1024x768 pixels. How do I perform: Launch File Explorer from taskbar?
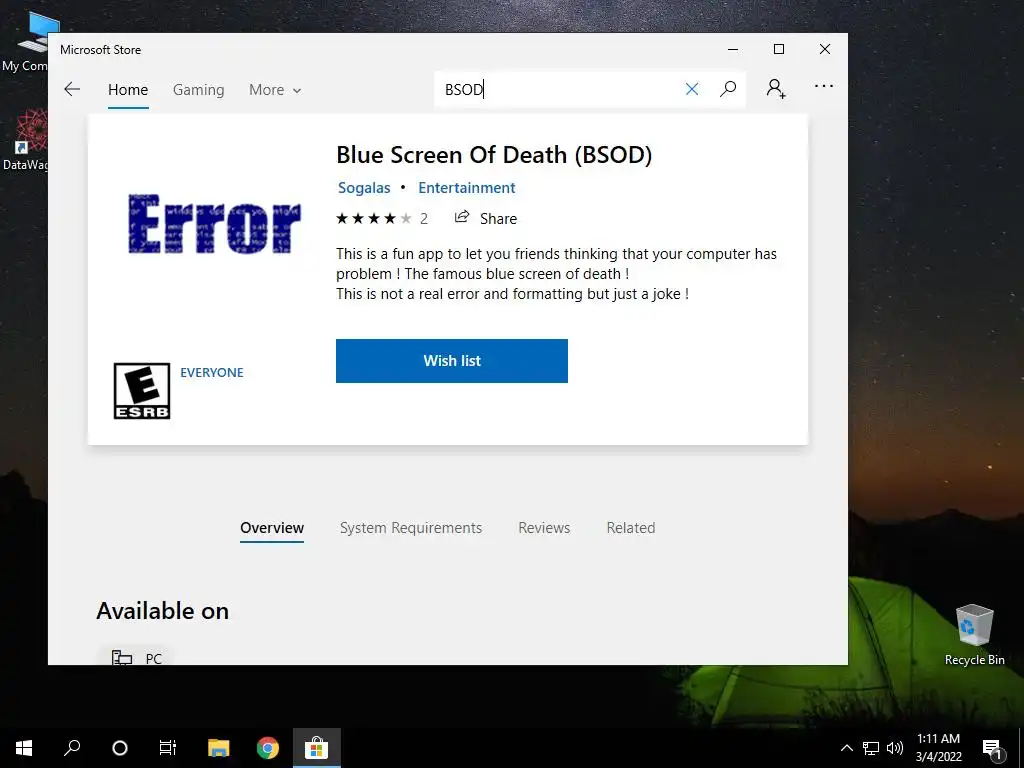pos(219,748)
